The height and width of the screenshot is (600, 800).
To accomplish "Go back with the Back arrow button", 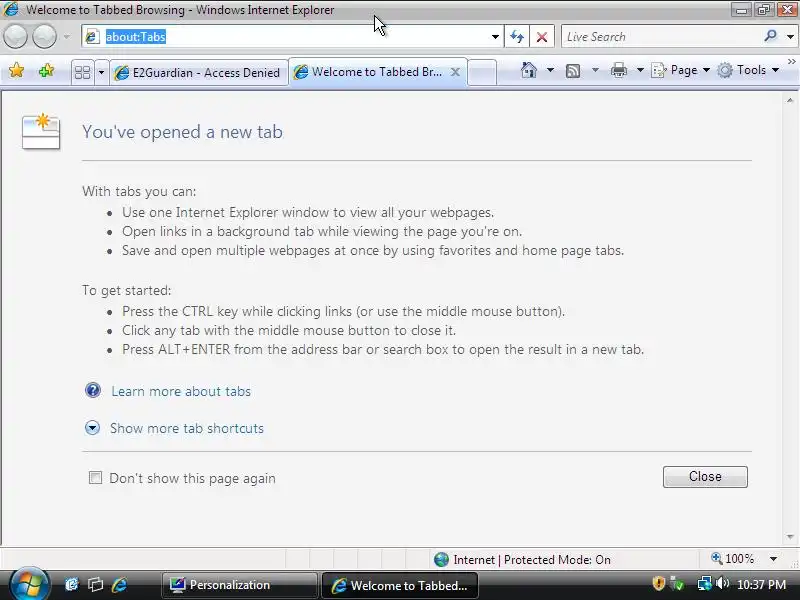I will [15, 37].
